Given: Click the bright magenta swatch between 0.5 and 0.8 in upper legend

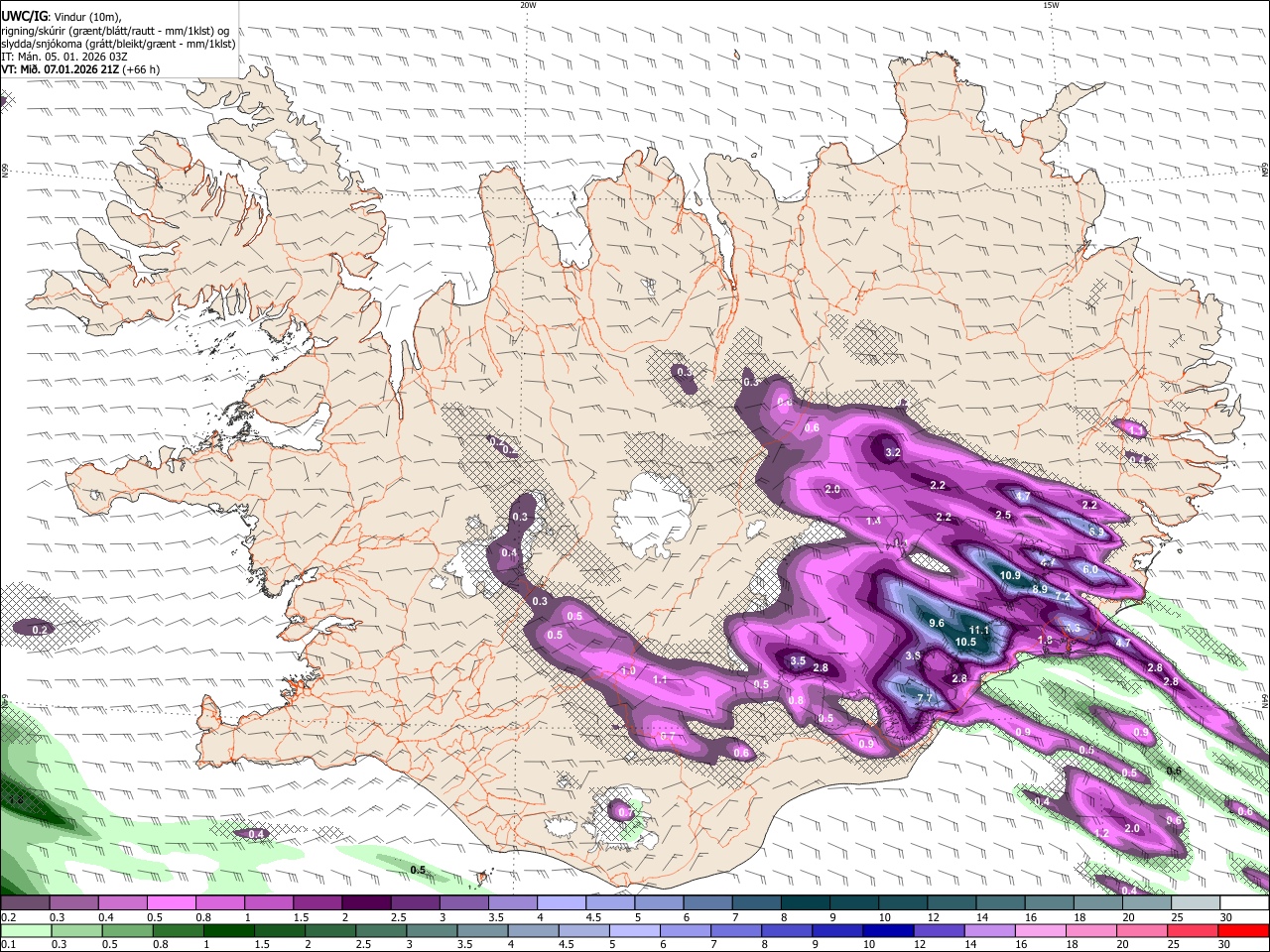Looking at the screenshot, I should 171,903.
